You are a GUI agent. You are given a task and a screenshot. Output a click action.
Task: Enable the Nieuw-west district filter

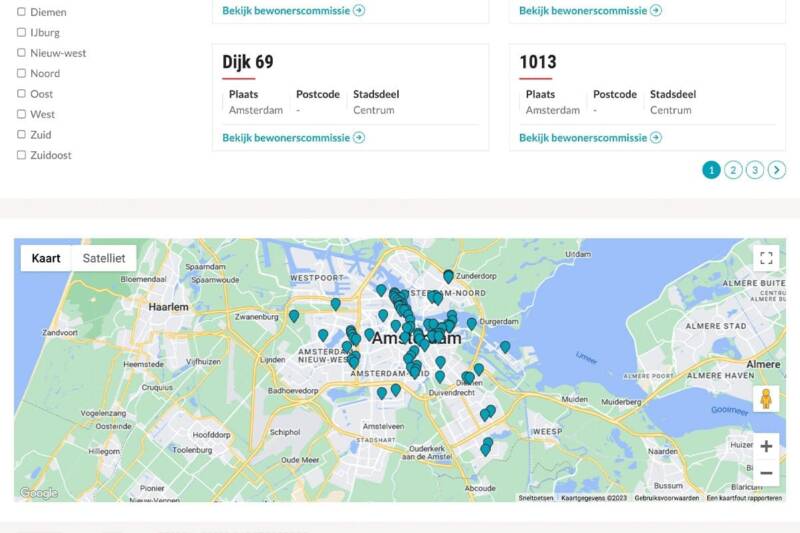point(21,53)
